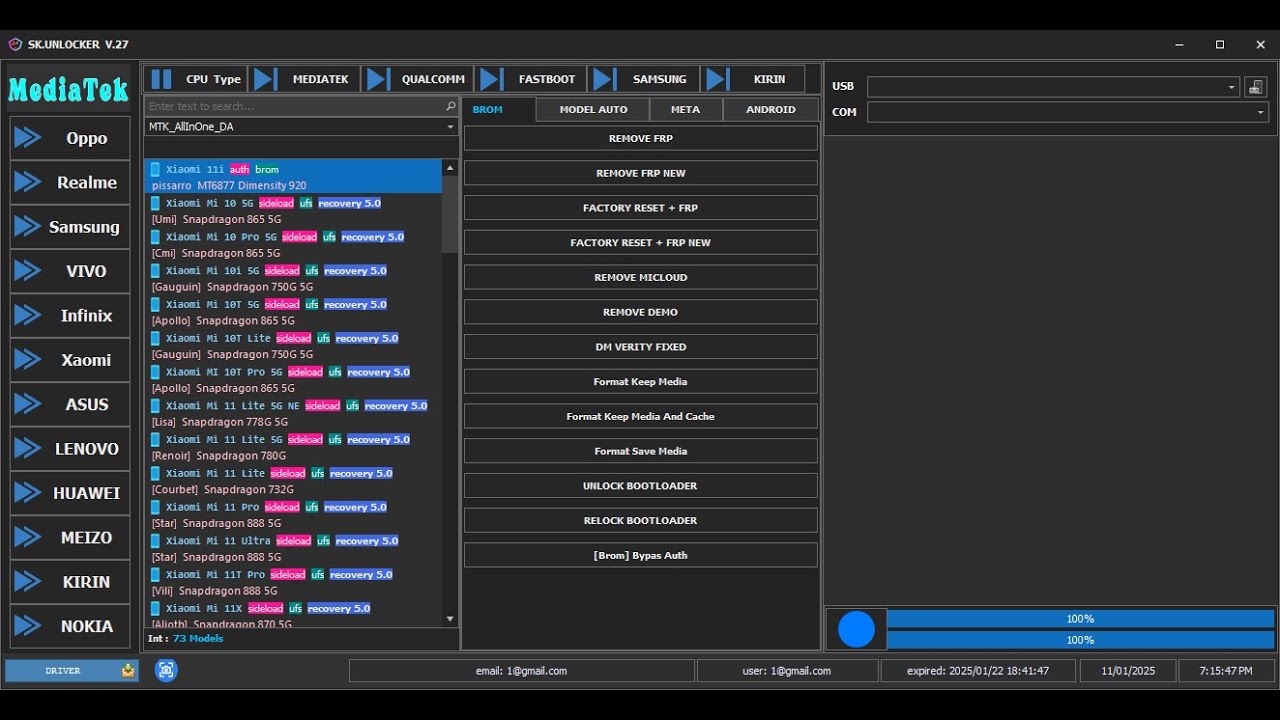Image resolution: width=1280 pixels, height=720 pixels.
Task: Click DM VERITY FIXED button
Action: [641, 347]
